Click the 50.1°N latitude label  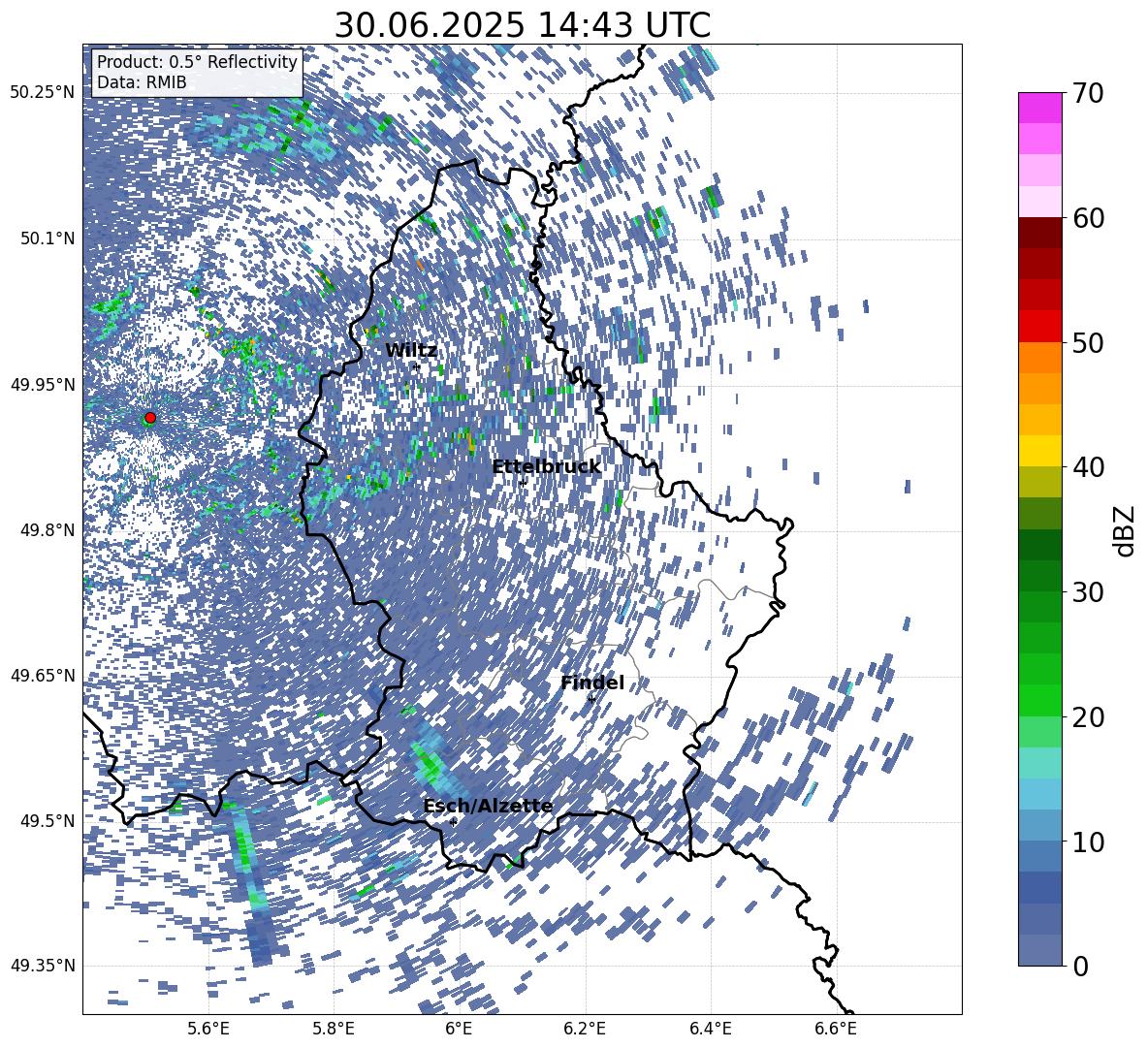pos(48,238)
